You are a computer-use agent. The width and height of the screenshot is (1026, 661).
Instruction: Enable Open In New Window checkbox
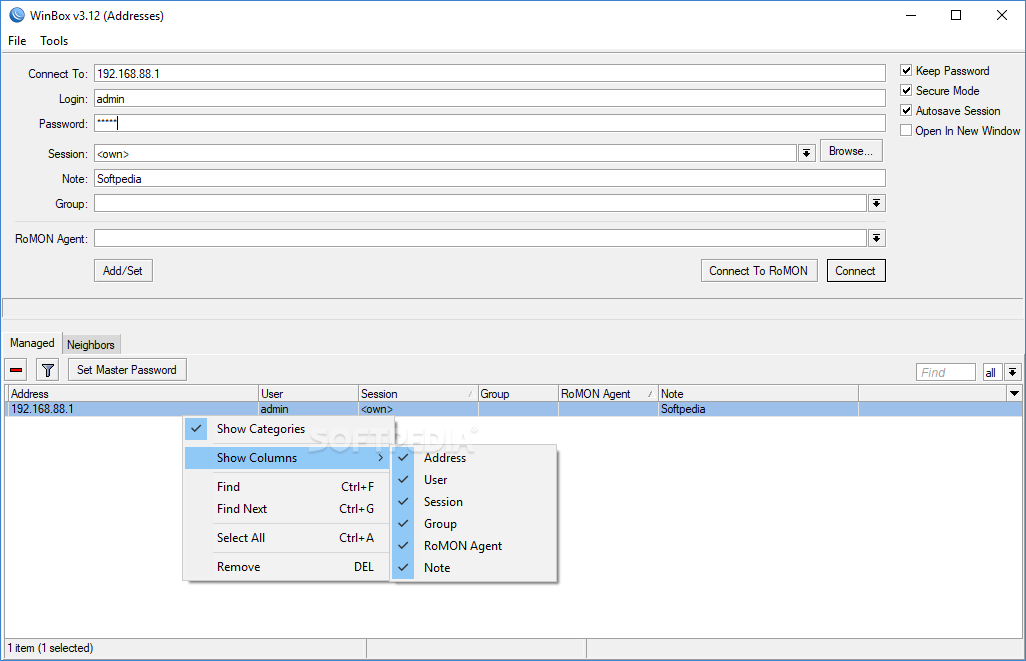[x=906, y=131]
